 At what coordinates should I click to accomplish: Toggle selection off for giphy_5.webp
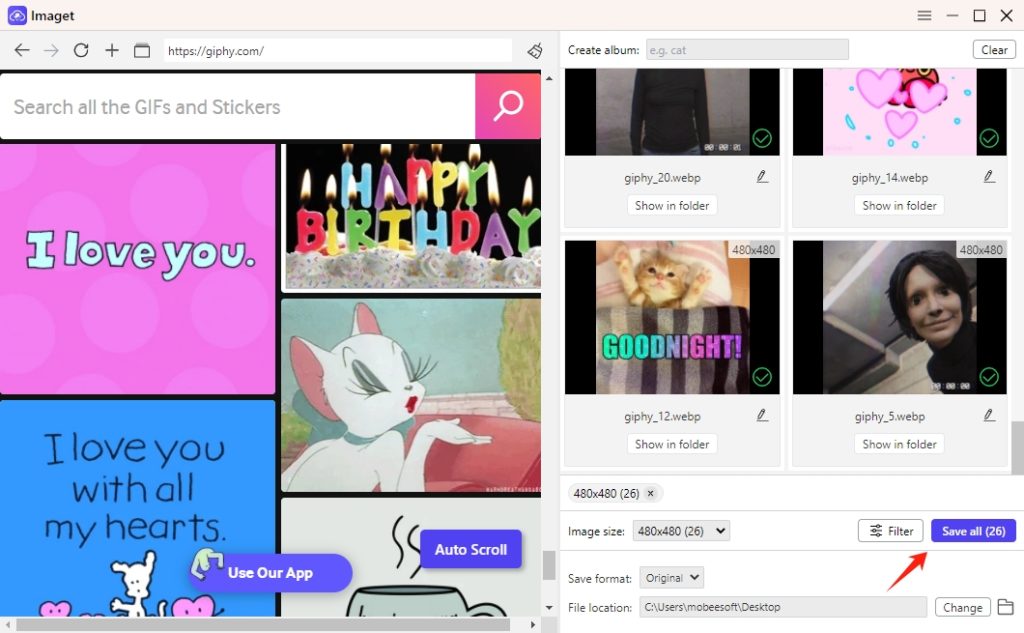tap(989, 378)
